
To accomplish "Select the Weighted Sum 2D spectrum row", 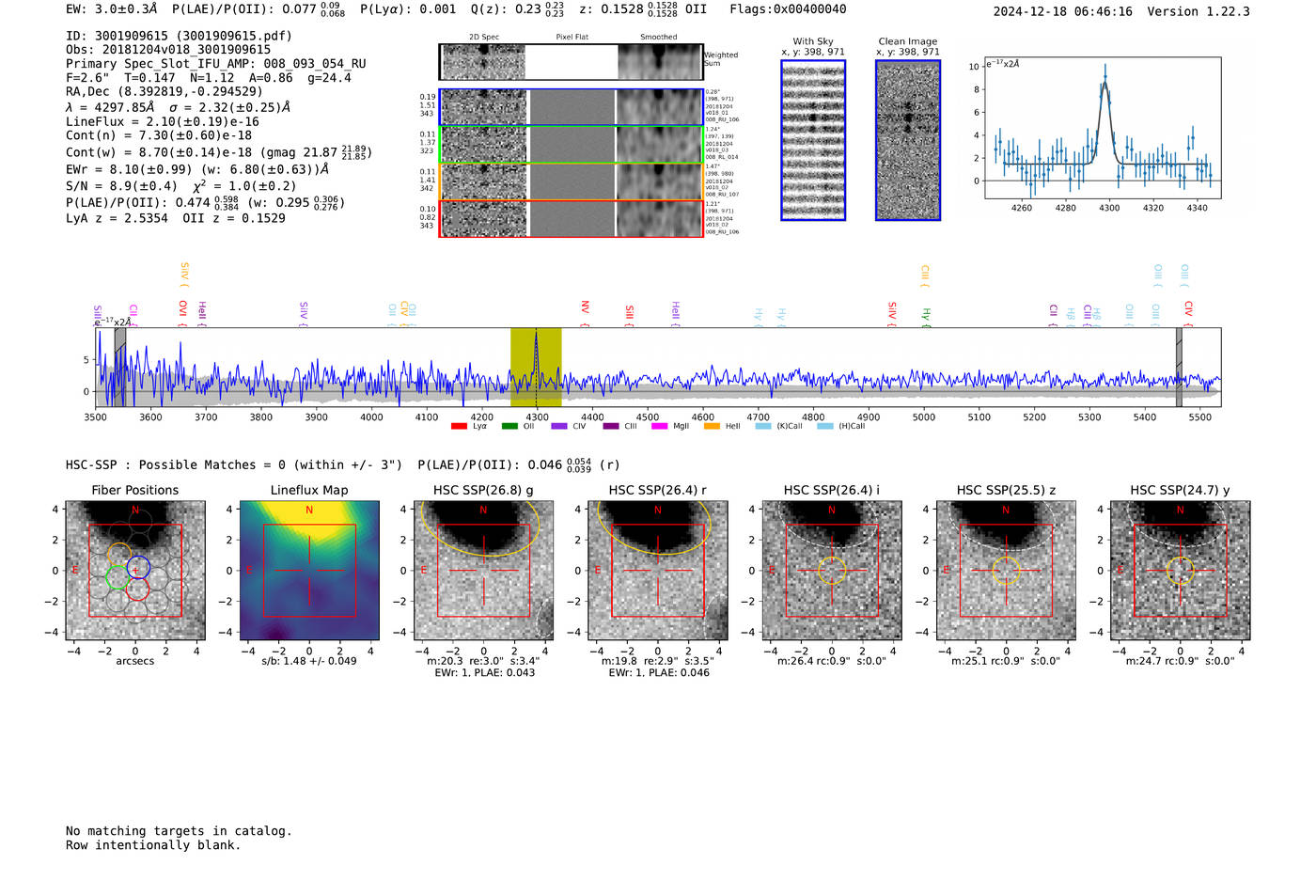I will click(x=571, y=62).
